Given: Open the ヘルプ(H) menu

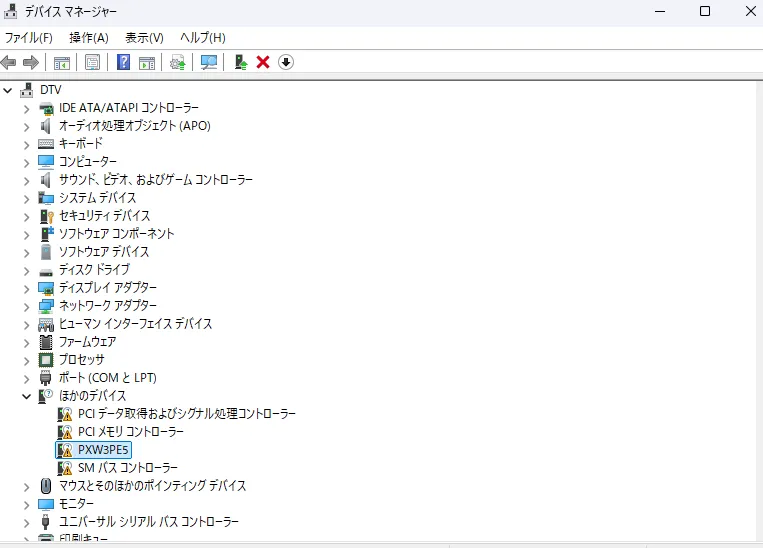Looking at the screenshot, I should [202, 37].
